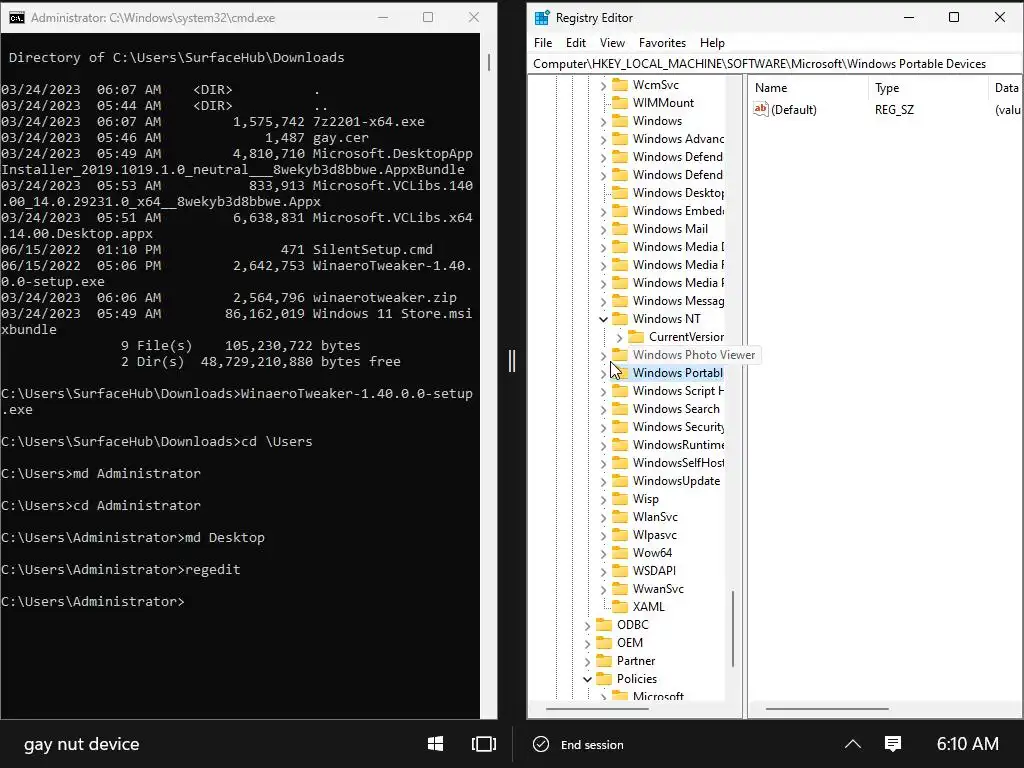Viewport: 1024px width, 768px height.
Task: Click the regedit command line in cmd
Action: (x=121, y=569)
